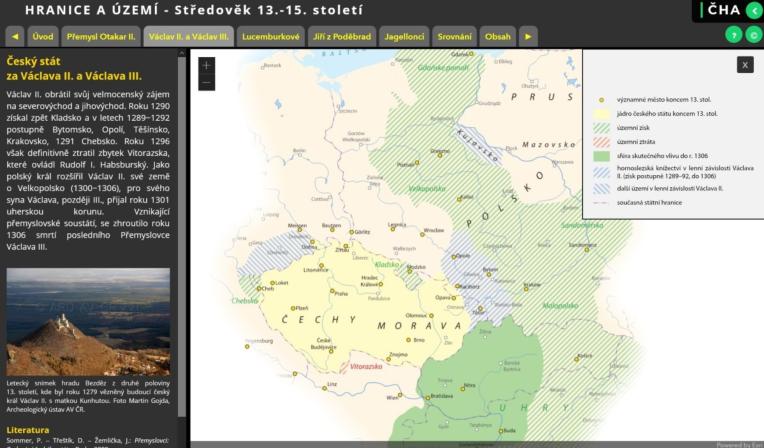Click the Kladsko map label
The image size is (764, 448).
click(x=387, y=265)
